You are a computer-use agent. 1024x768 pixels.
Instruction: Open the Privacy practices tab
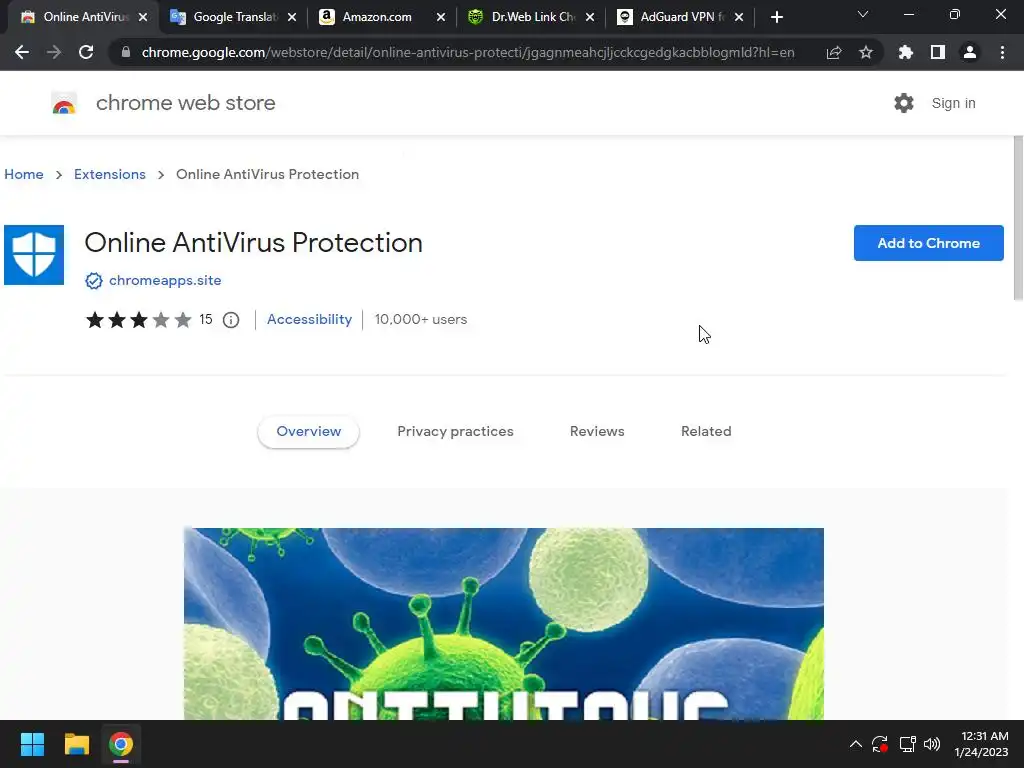click(455, 432)
